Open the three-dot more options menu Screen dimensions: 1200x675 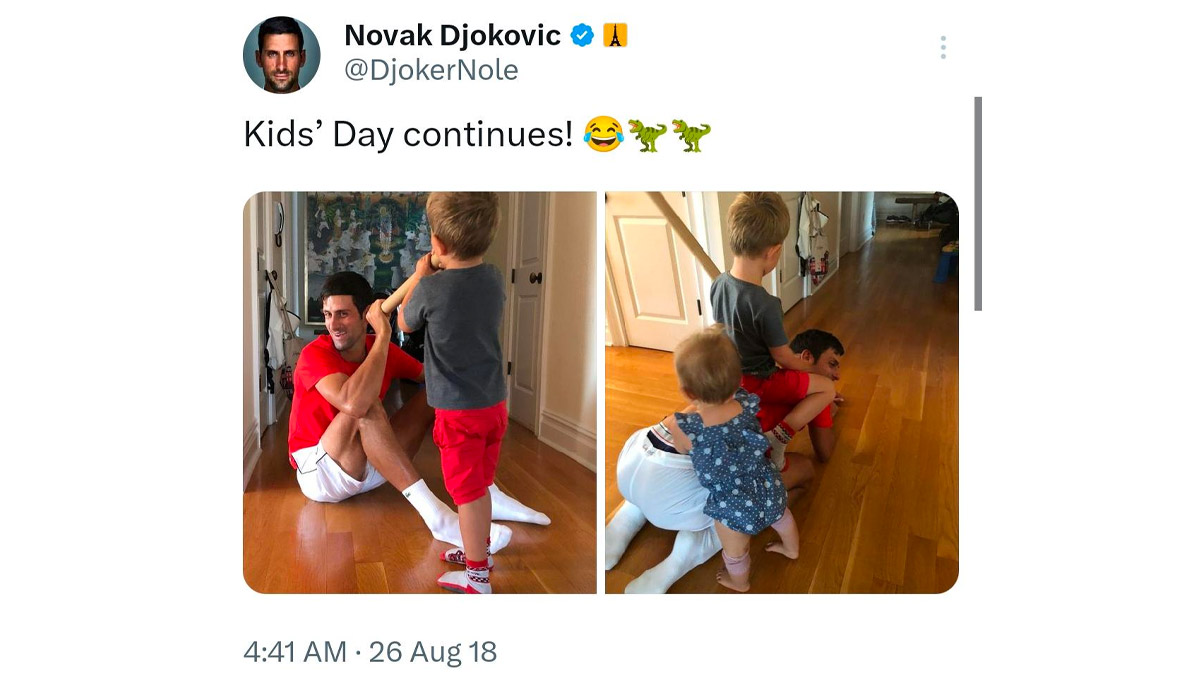coord(943,48)
